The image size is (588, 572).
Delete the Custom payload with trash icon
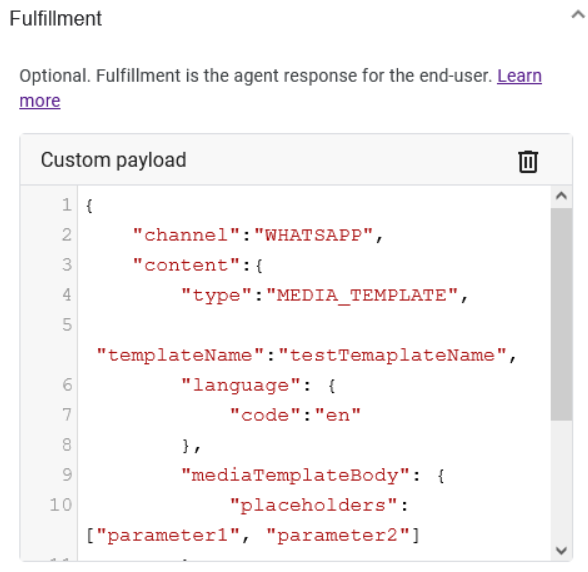coord(528,162)
